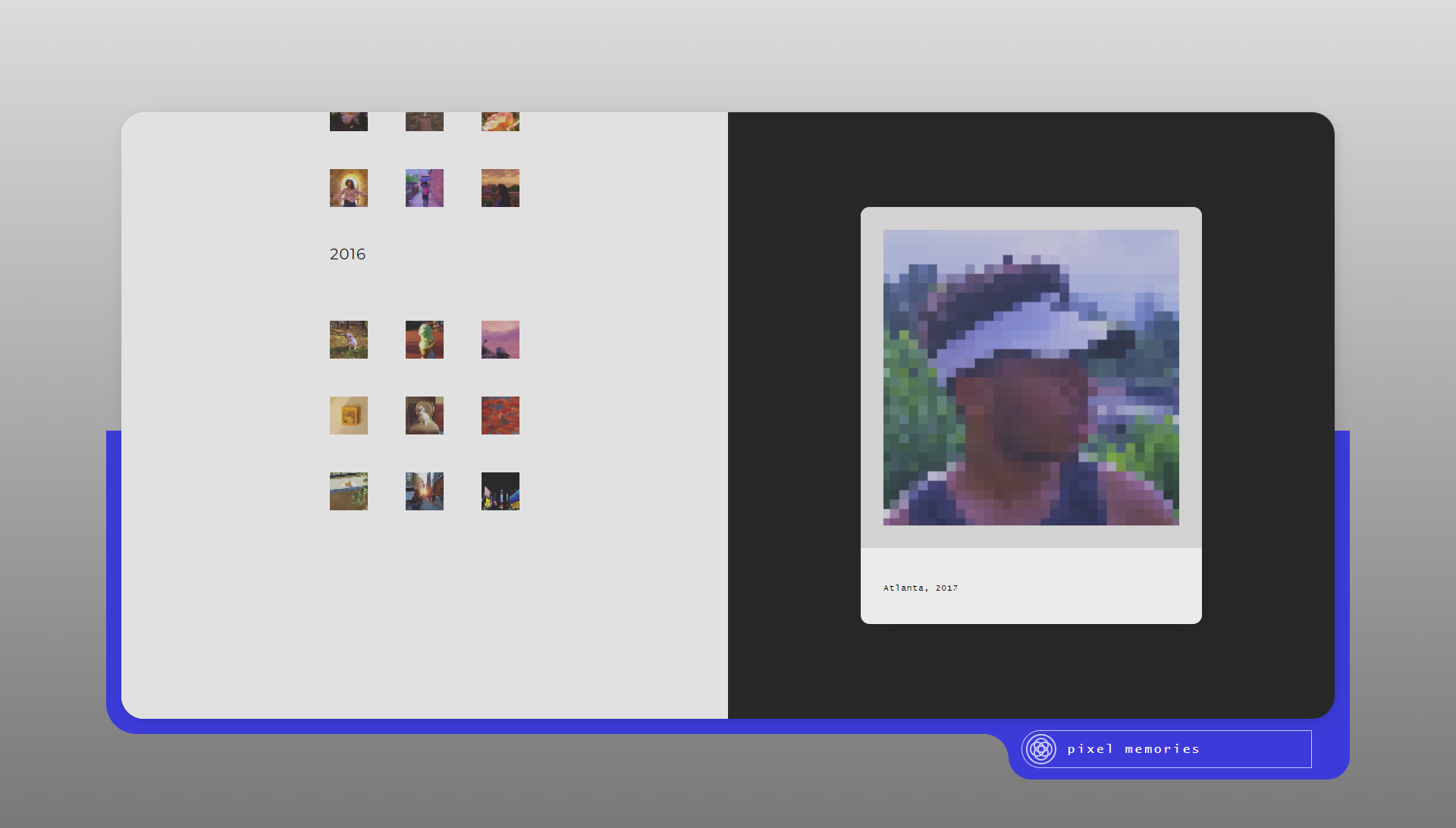Open the cat on ledge thumbnail

pos(349,491)
